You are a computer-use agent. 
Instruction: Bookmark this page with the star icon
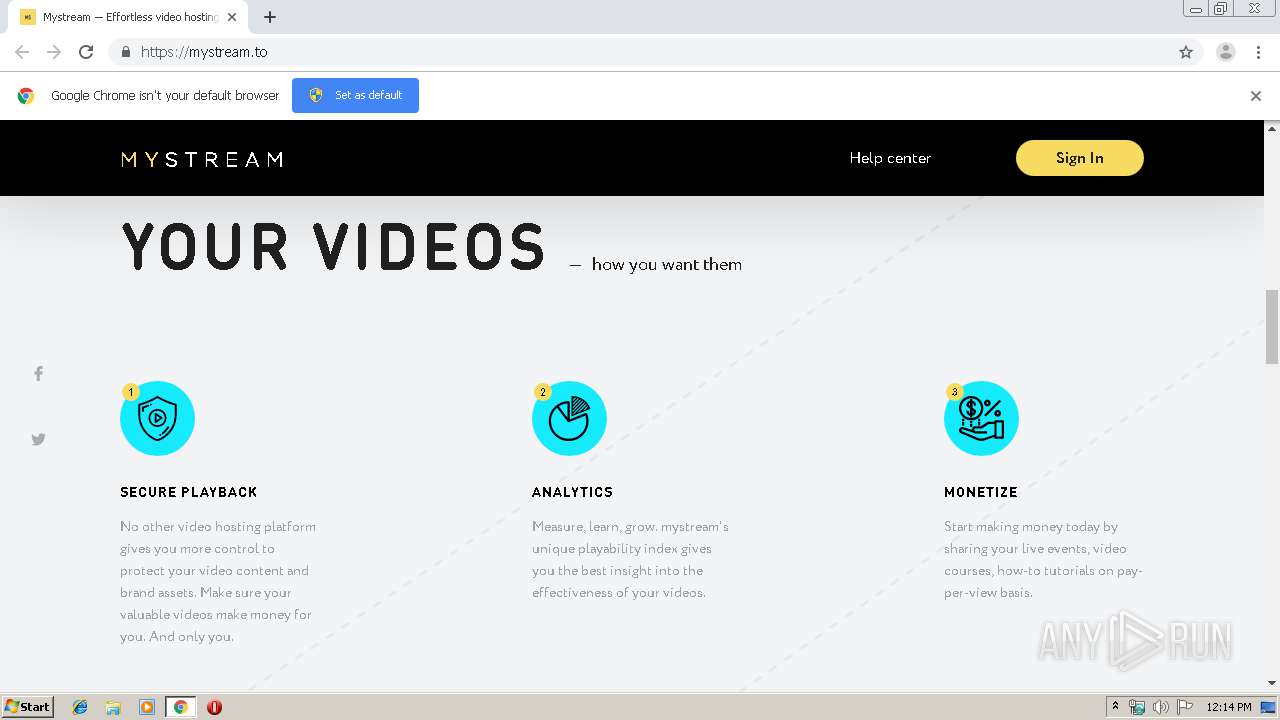coord(1186,52)
